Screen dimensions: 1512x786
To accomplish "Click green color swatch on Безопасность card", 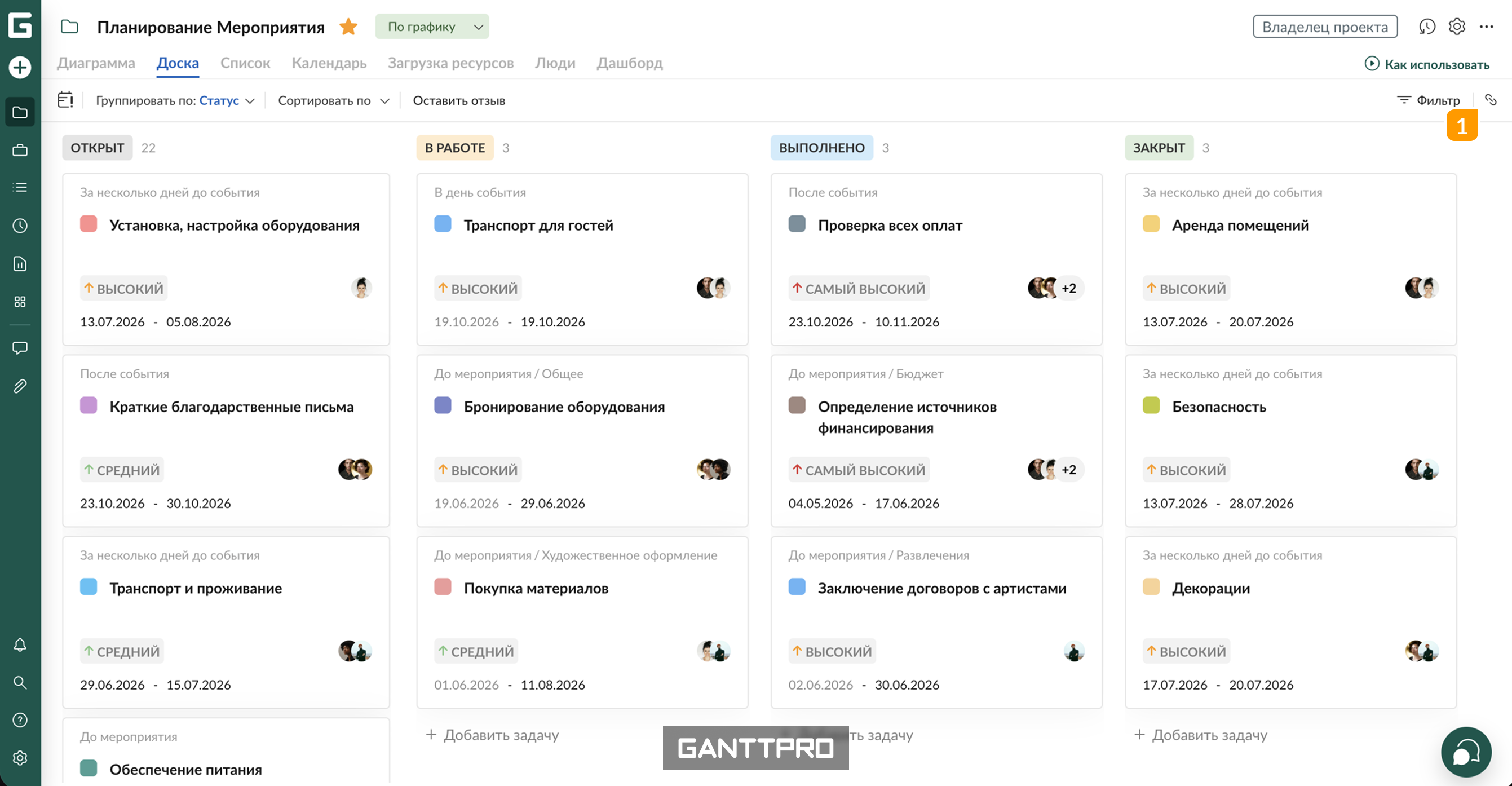I will pyautogui.click(x=1151, y=405).
